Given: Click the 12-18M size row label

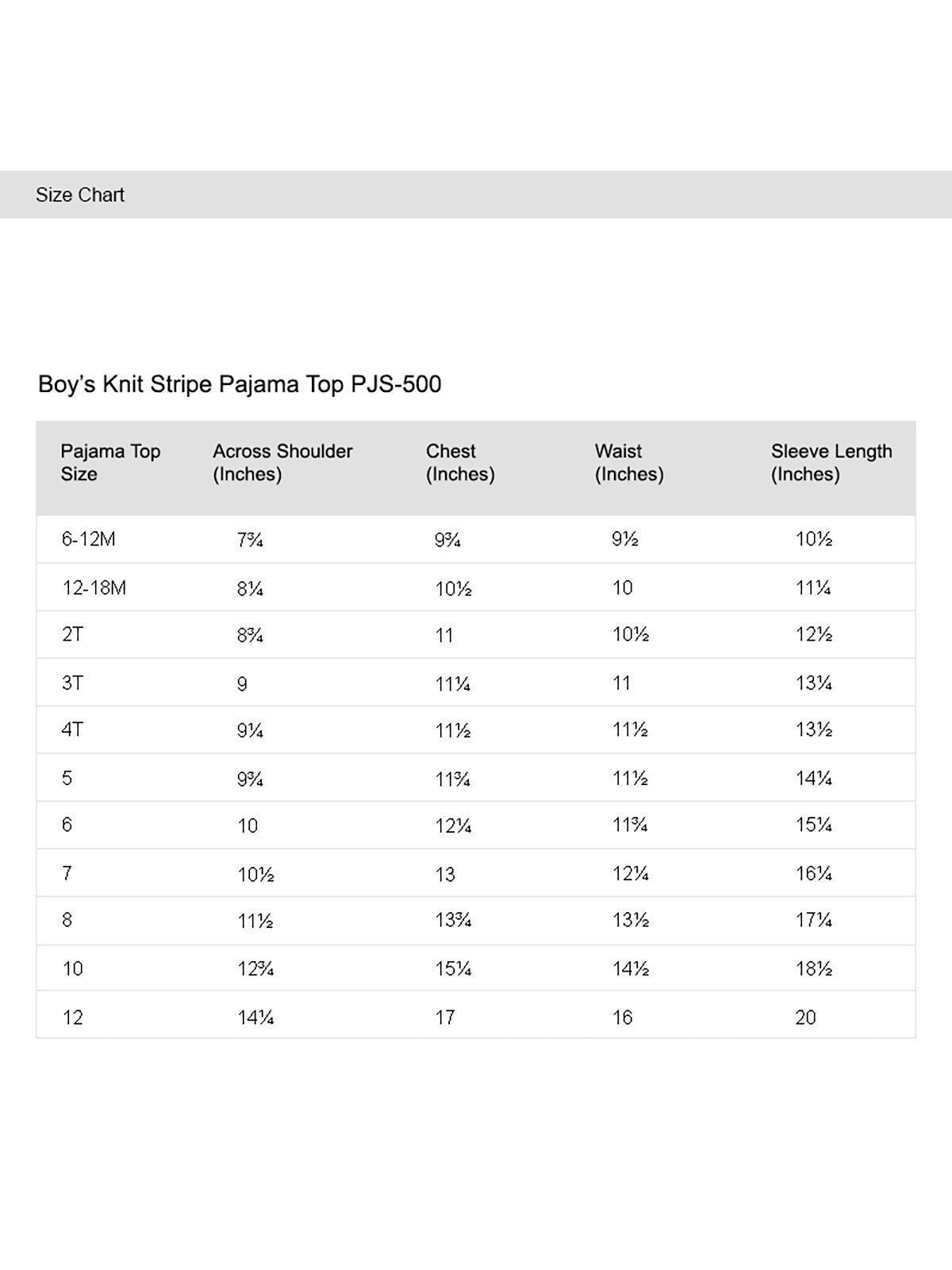Looking at the screenshot, I should click(94, 588).
